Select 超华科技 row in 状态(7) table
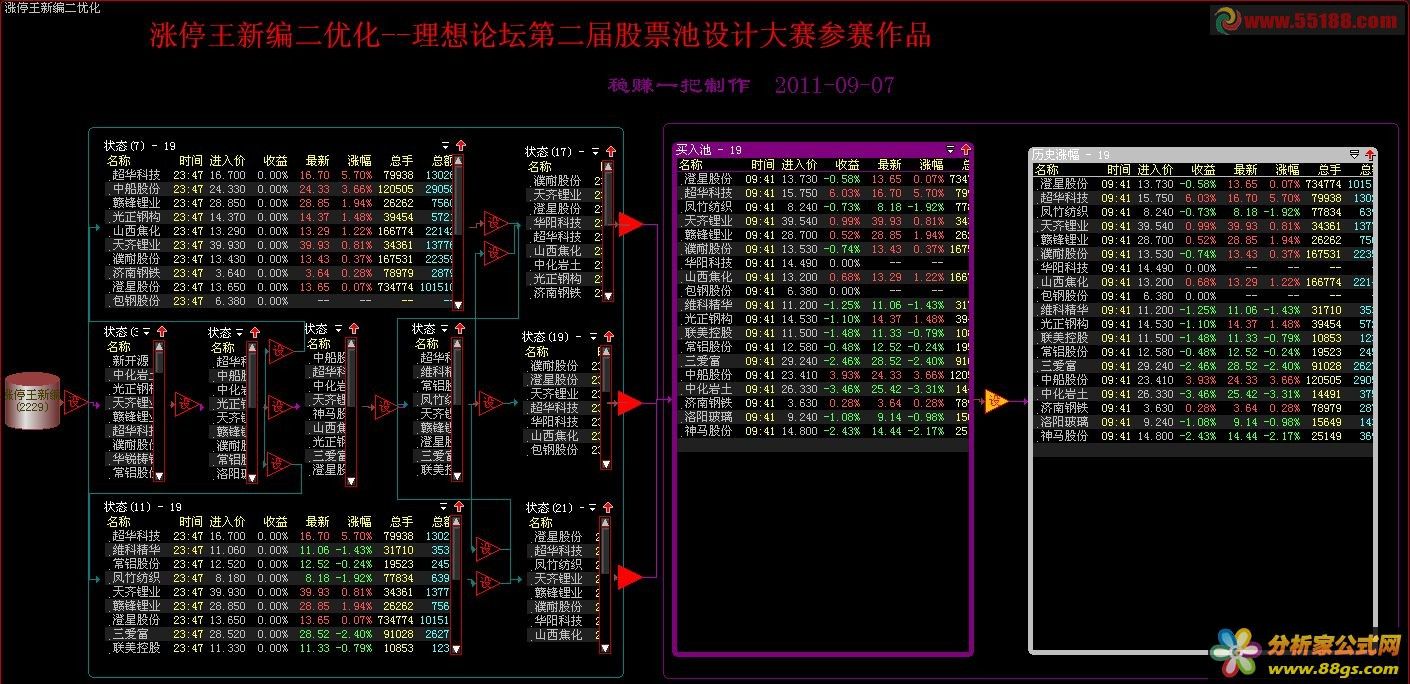1410x684 pixels. [x=278, y=174]
